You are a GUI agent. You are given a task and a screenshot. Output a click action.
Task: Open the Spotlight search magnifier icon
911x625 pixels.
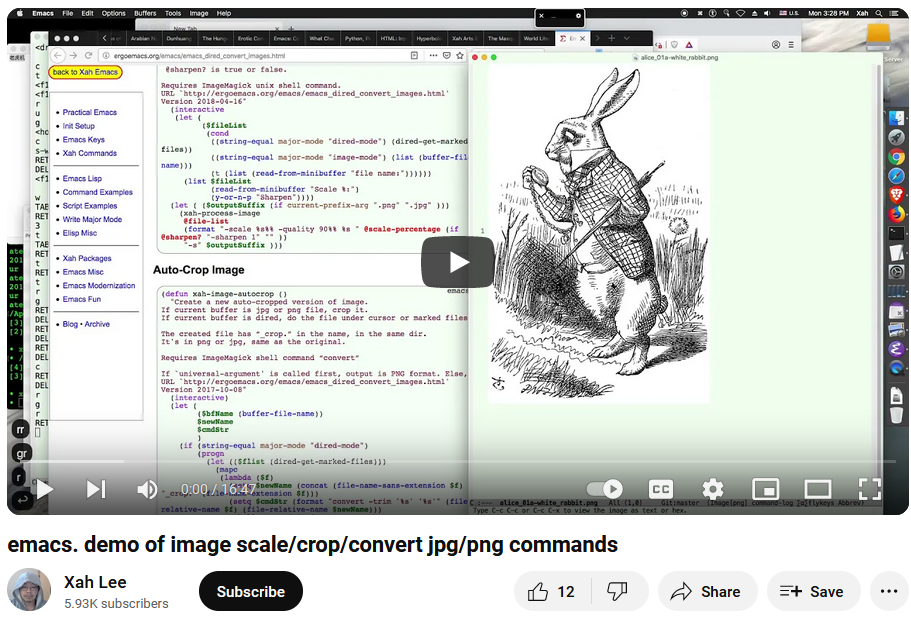[x=879, y=13]
